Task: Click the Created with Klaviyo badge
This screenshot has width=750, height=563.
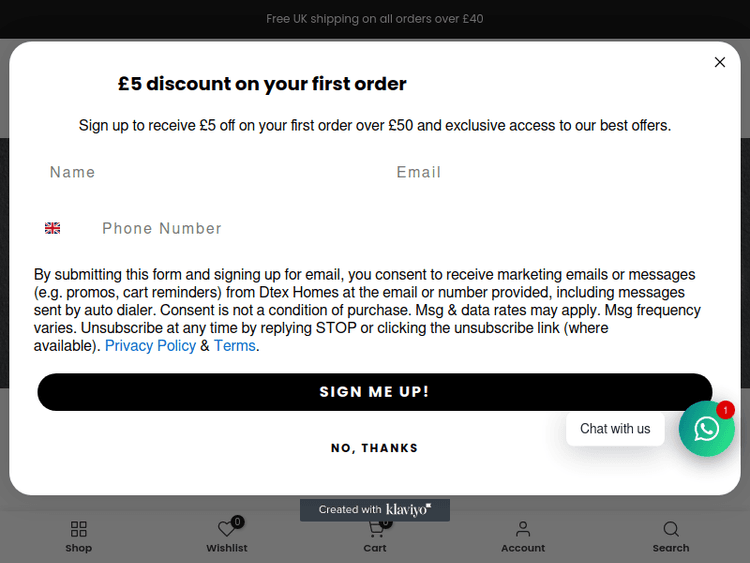Action: pos(375,510)
